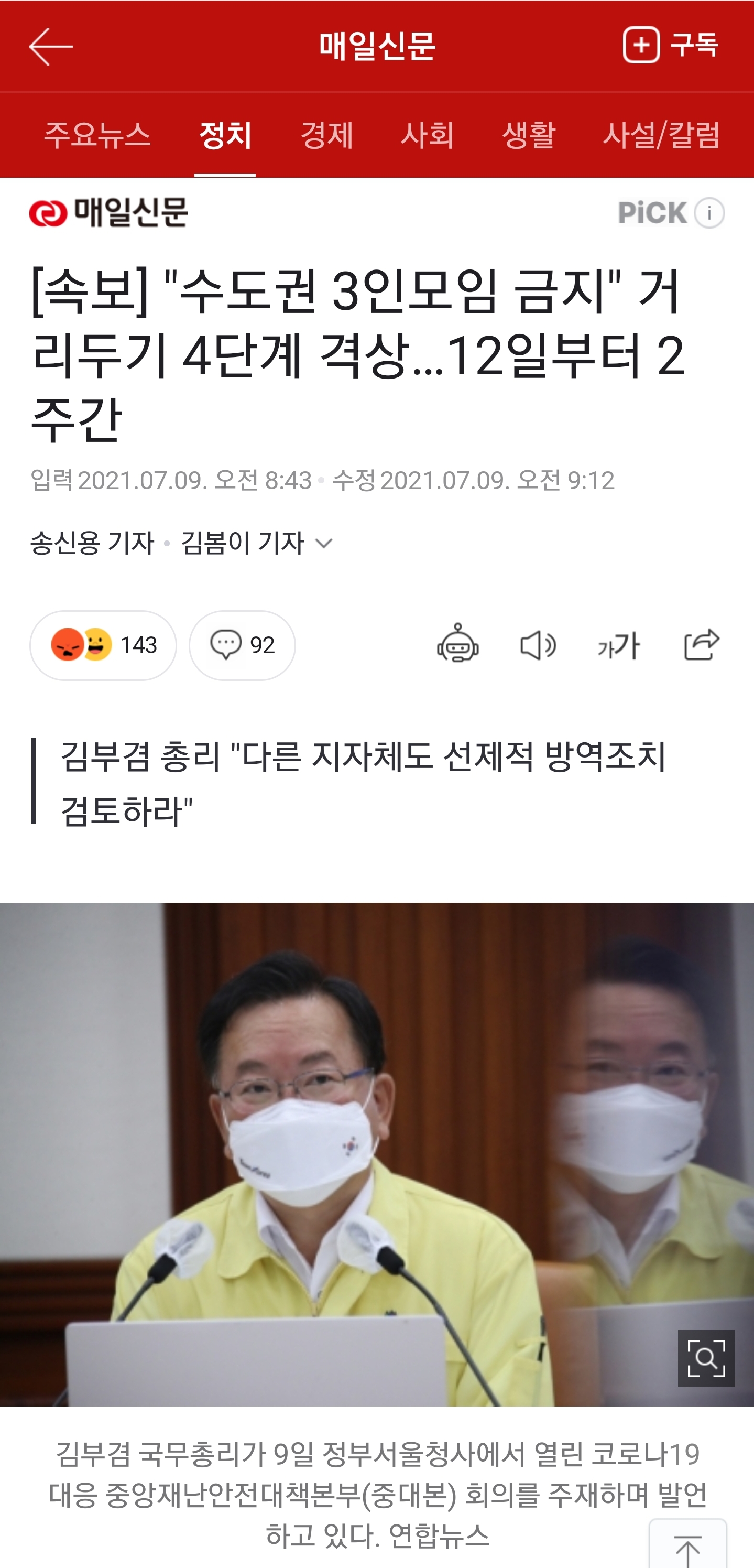Tap the 매일신문 publisher logo
The width and height of the screenshot is (754, 1568).
click(109, 212)
